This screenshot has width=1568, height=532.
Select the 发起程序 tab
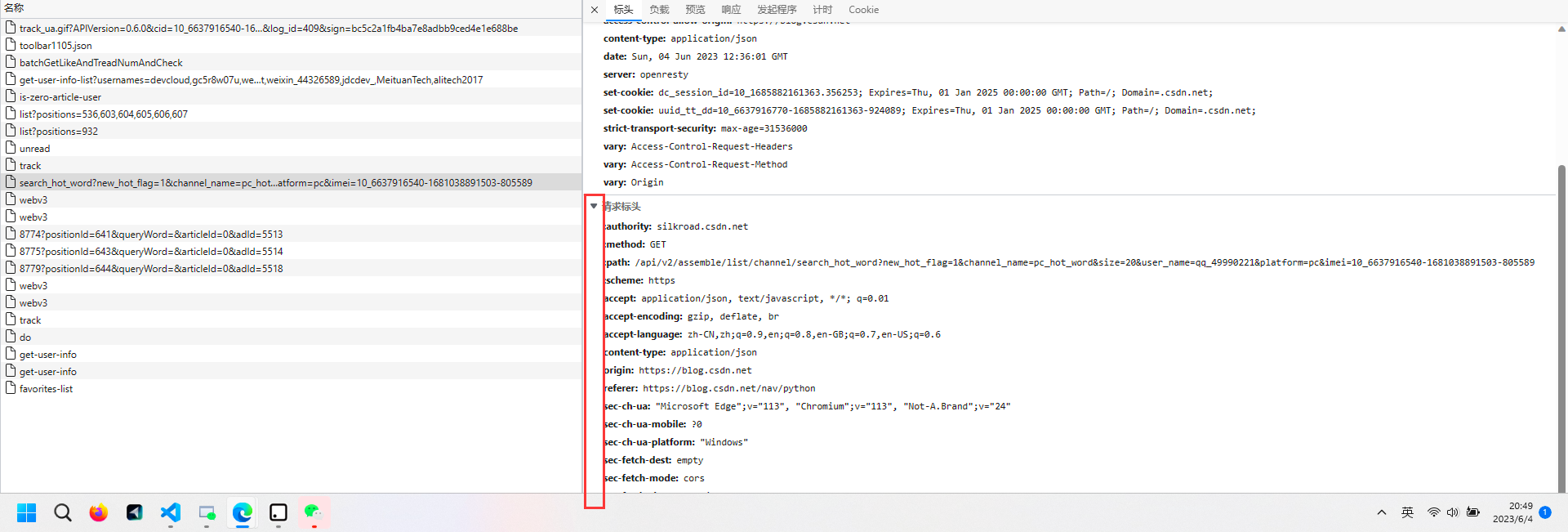pos(777,10)
